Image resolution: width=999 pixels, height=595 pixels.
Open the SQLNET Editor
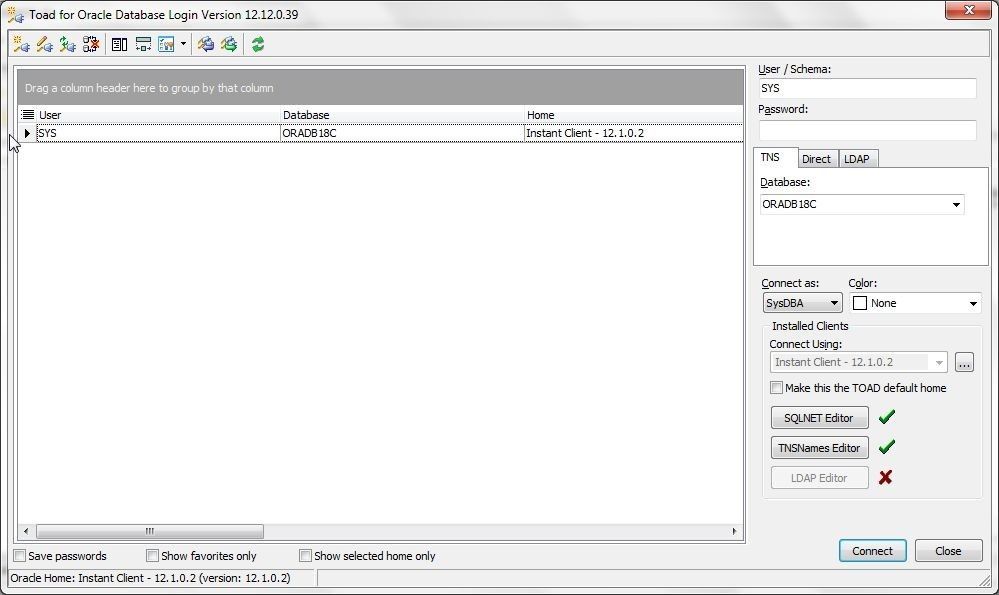pyautogui.click(x=819, y=418)
